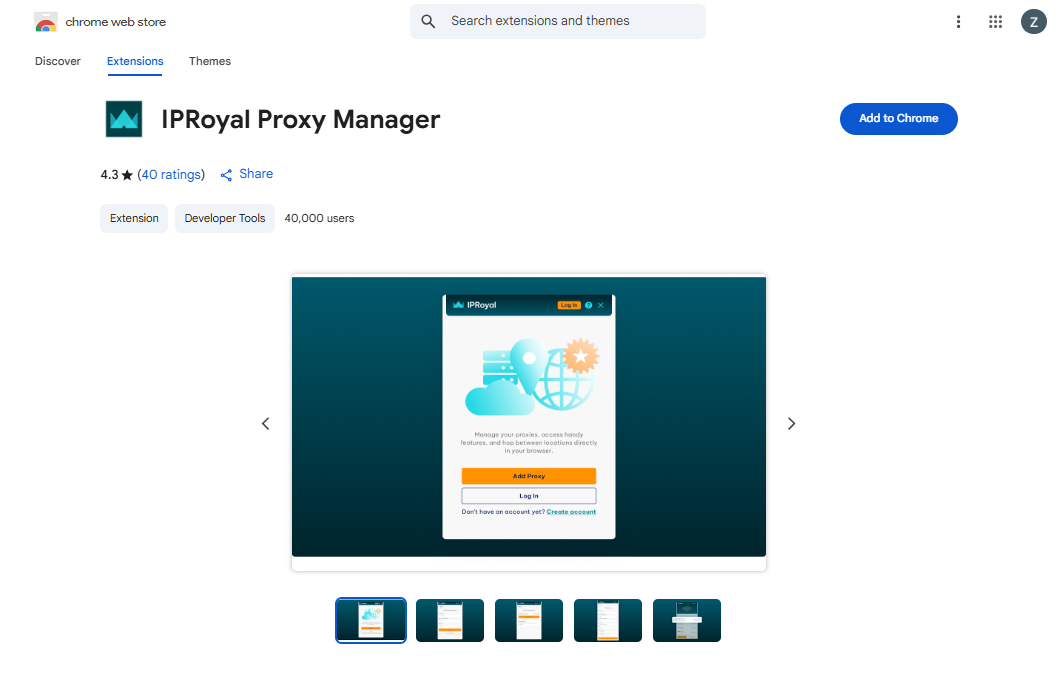1060x676 pixels.
Task: Click the search magnifier icon
Action: pyautogui.click(x=429, y=21)
